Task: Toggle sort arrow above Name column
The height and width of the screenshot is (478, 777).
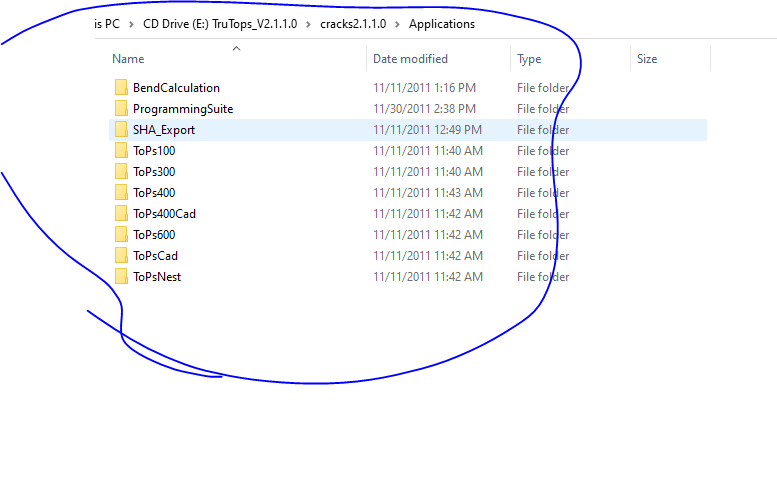Action: point(236,49)
